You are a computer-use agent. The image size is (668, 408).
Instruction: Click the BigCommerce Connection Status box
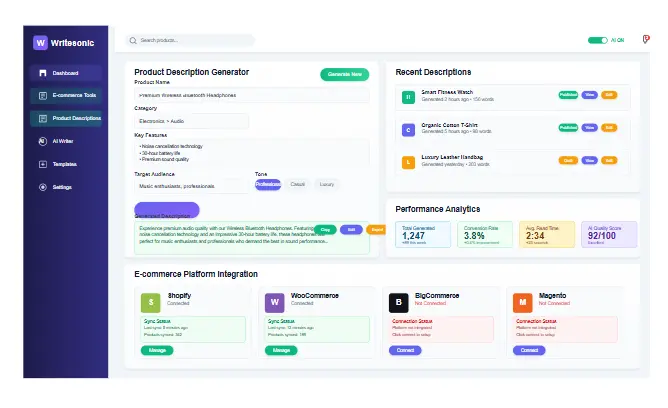click(x=441, y=329)
